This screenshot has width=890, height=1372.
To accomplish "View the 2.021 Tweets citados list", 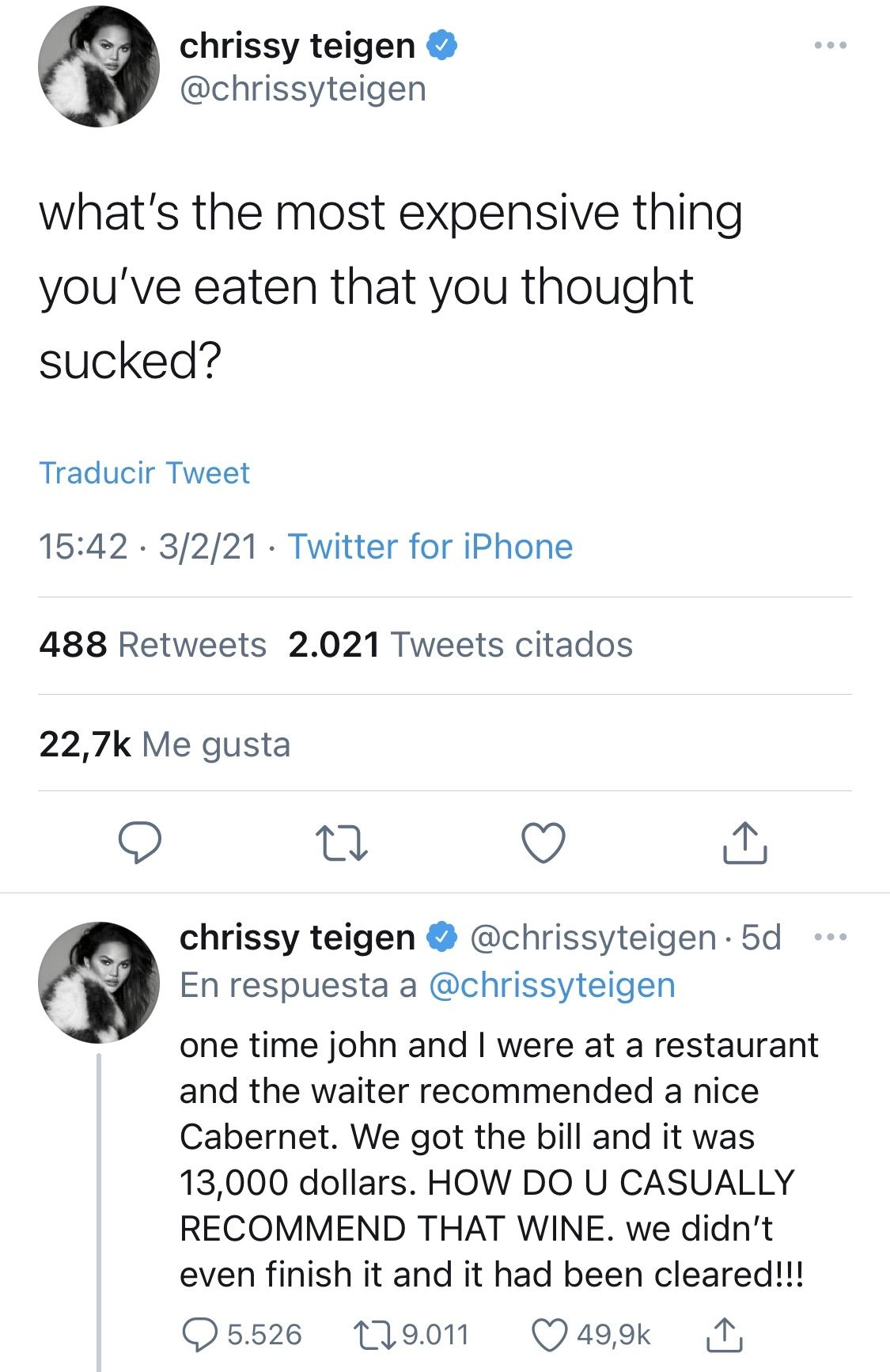I will [x=460, y=645].
